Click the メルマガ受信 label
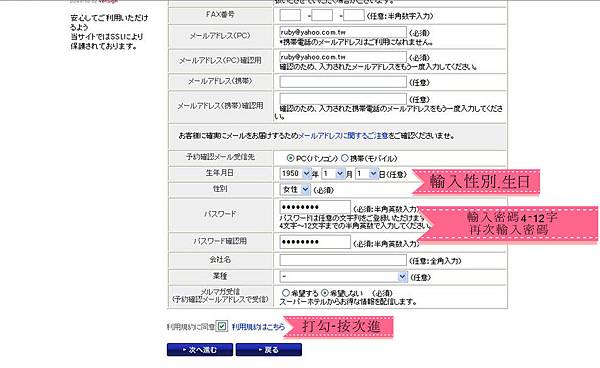Viewport: 600px width, 368px height. tap(220, 291)
